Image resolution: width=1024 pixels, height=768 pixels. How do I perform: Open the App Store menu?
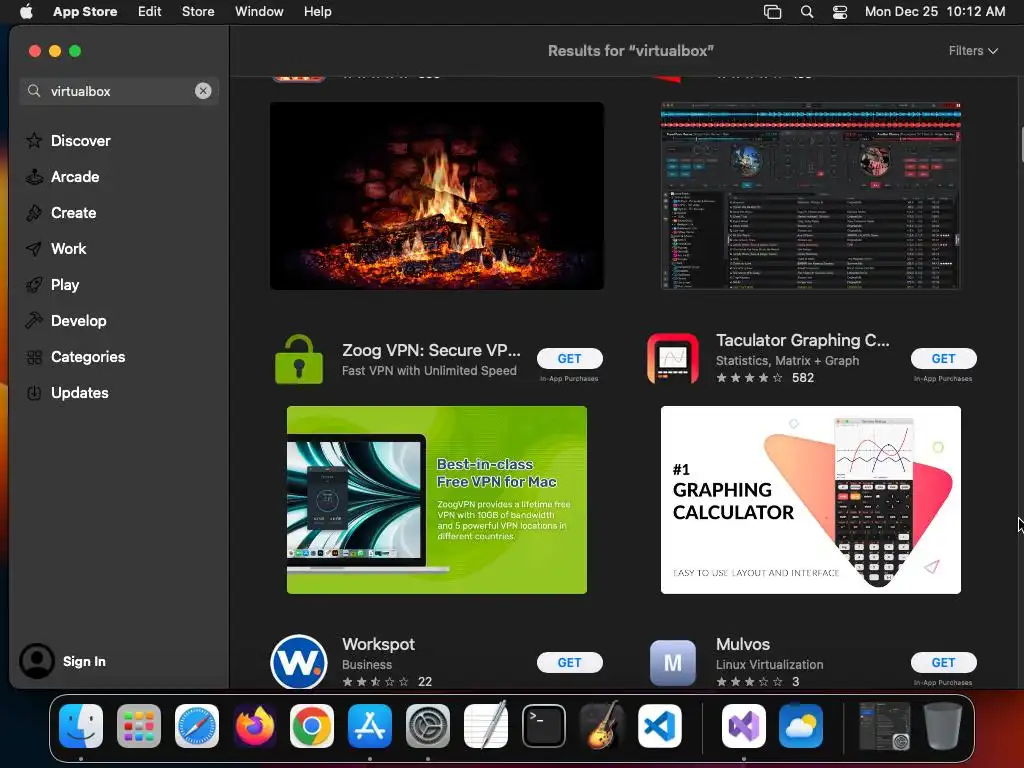85,11
